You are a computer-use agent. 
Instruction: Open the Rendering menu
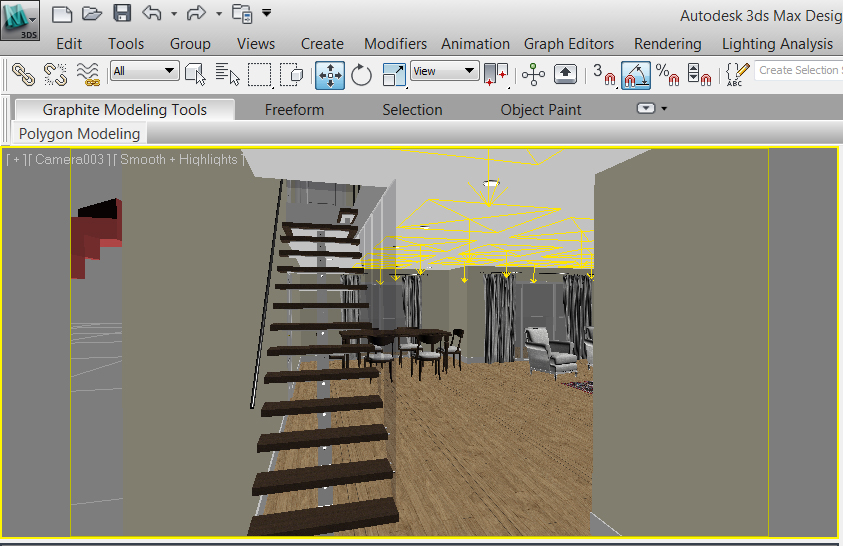tap(668, 44)
